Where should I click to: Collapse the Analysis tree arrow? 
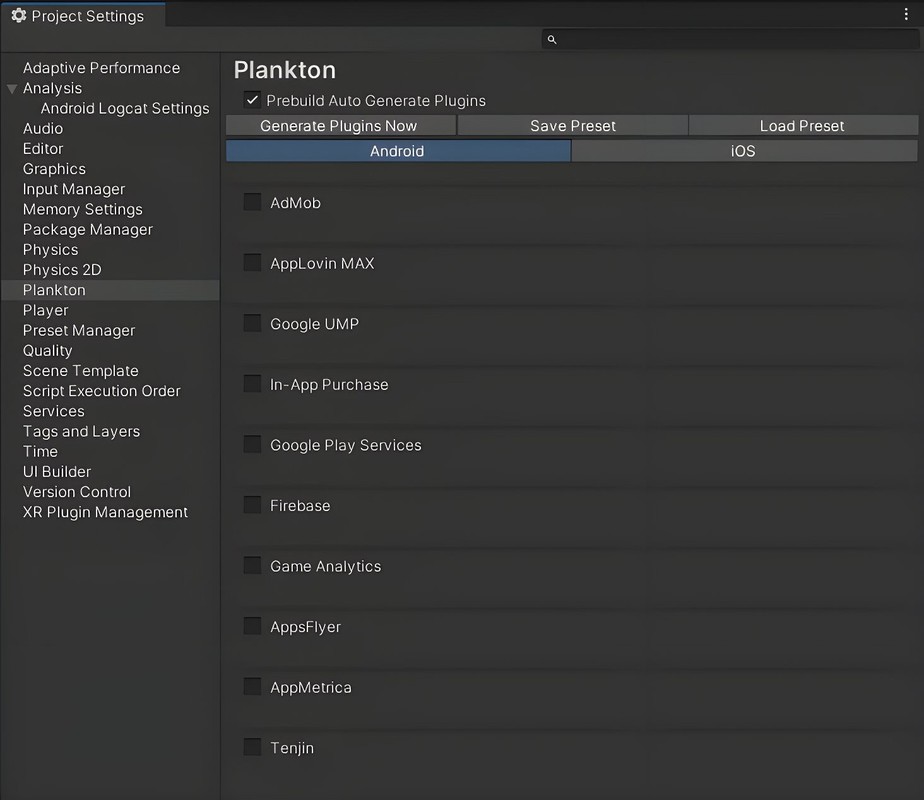tap(12, 89)
